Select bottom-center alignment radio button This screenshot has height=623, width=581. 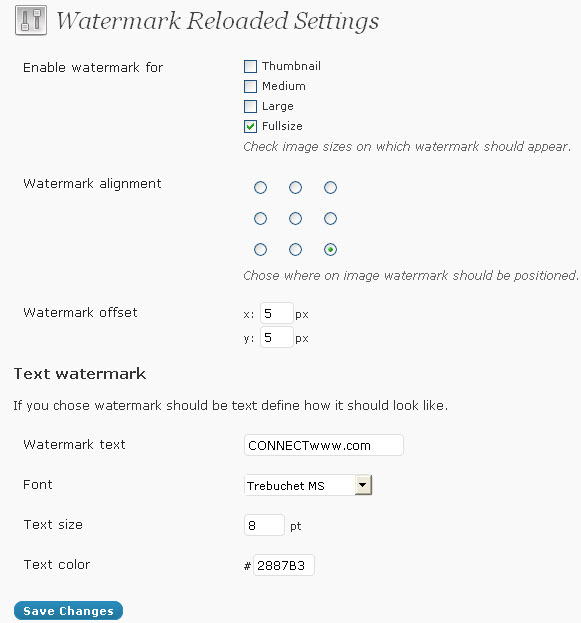pyautogui.click(x=295, y=250)
